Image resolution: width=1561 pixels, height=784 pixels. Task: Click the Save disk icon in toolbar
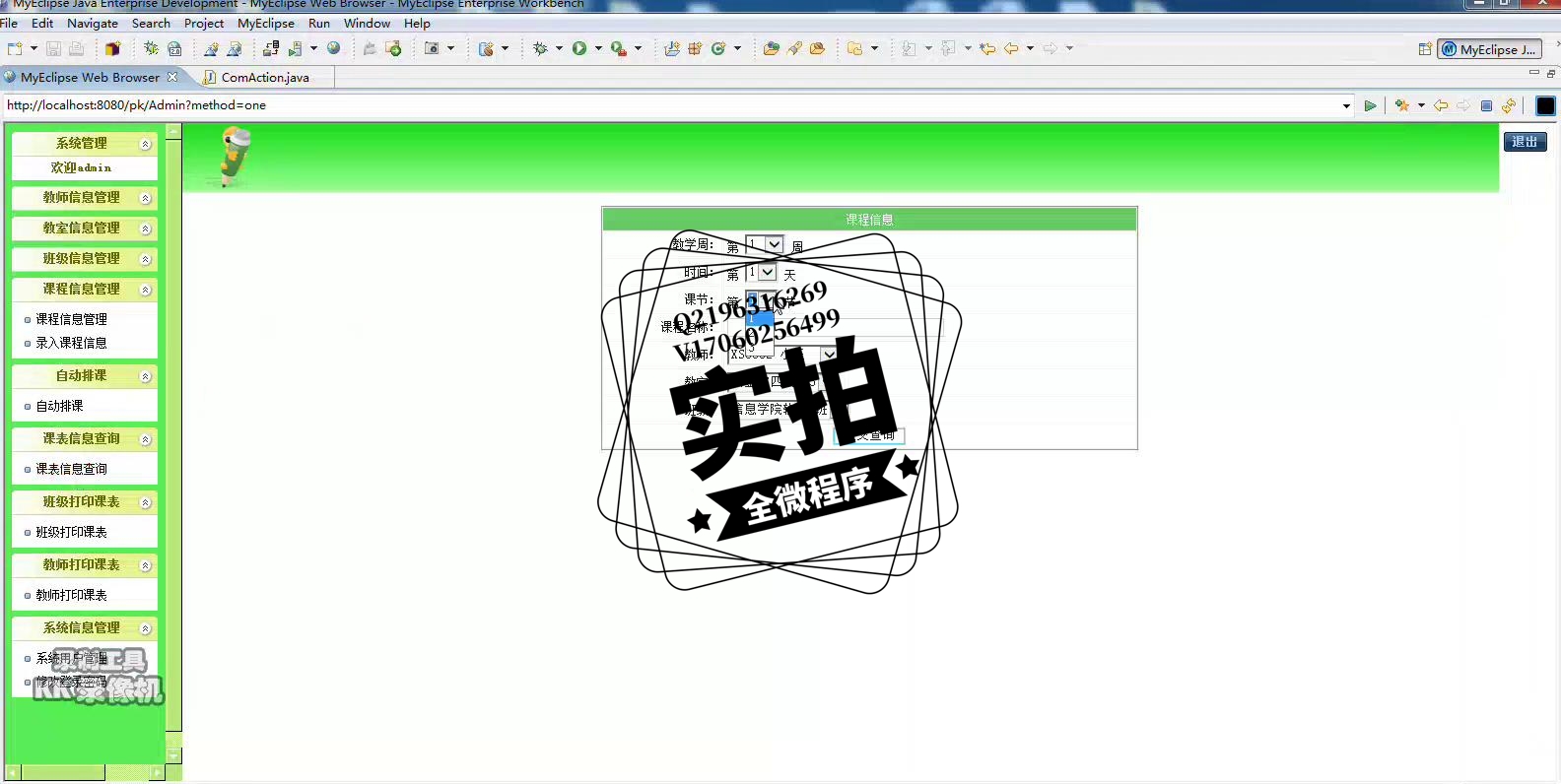pyautogui.click(x=53, y=48)
